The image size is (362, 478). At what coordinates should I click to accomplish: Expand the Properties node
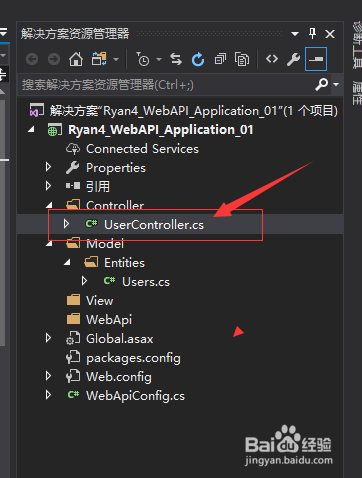[x=48, y=167]
